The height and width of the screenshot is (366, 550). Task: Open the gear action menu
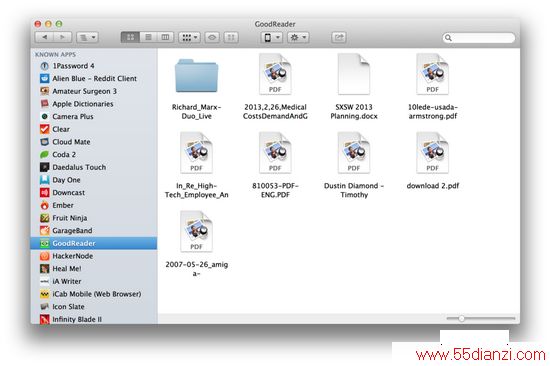click(x=298, y=37)
